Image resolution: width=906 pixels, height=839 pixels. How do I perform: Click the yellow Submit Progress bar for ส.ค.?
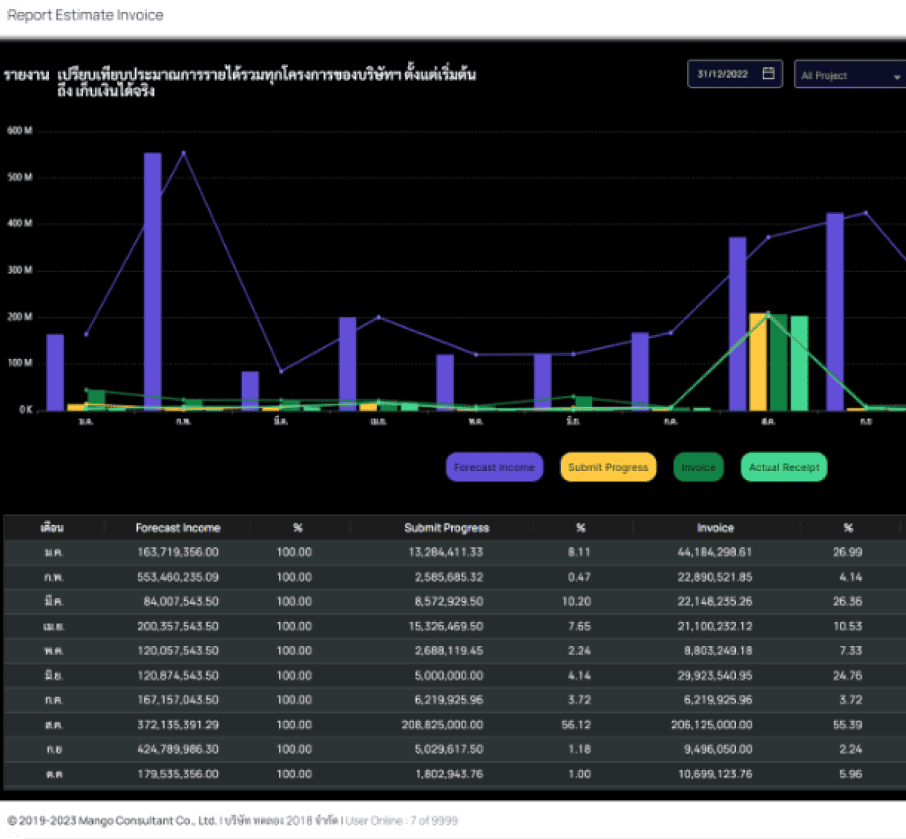pyautogui.click(x=758, y=361)
